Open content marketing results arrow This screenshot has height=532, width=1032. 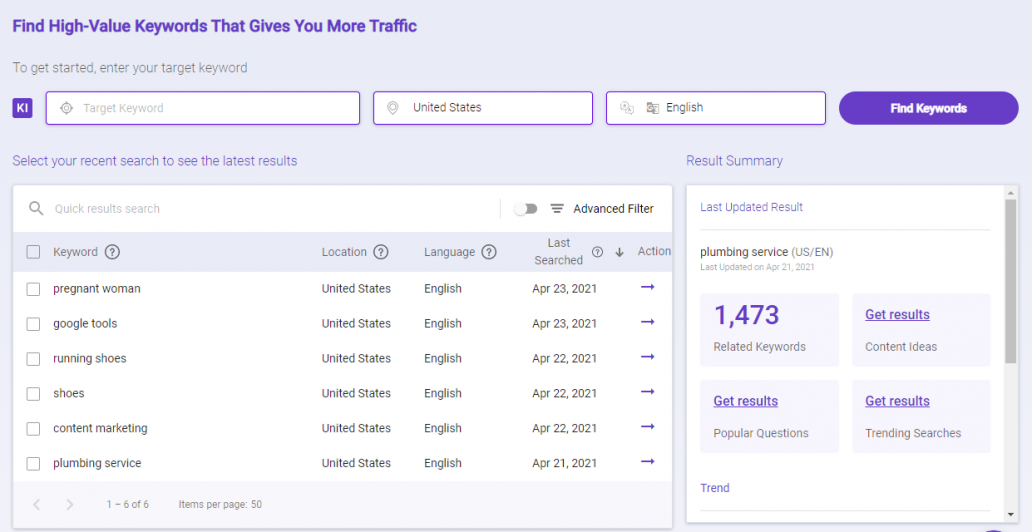click(x=648, y=427)
